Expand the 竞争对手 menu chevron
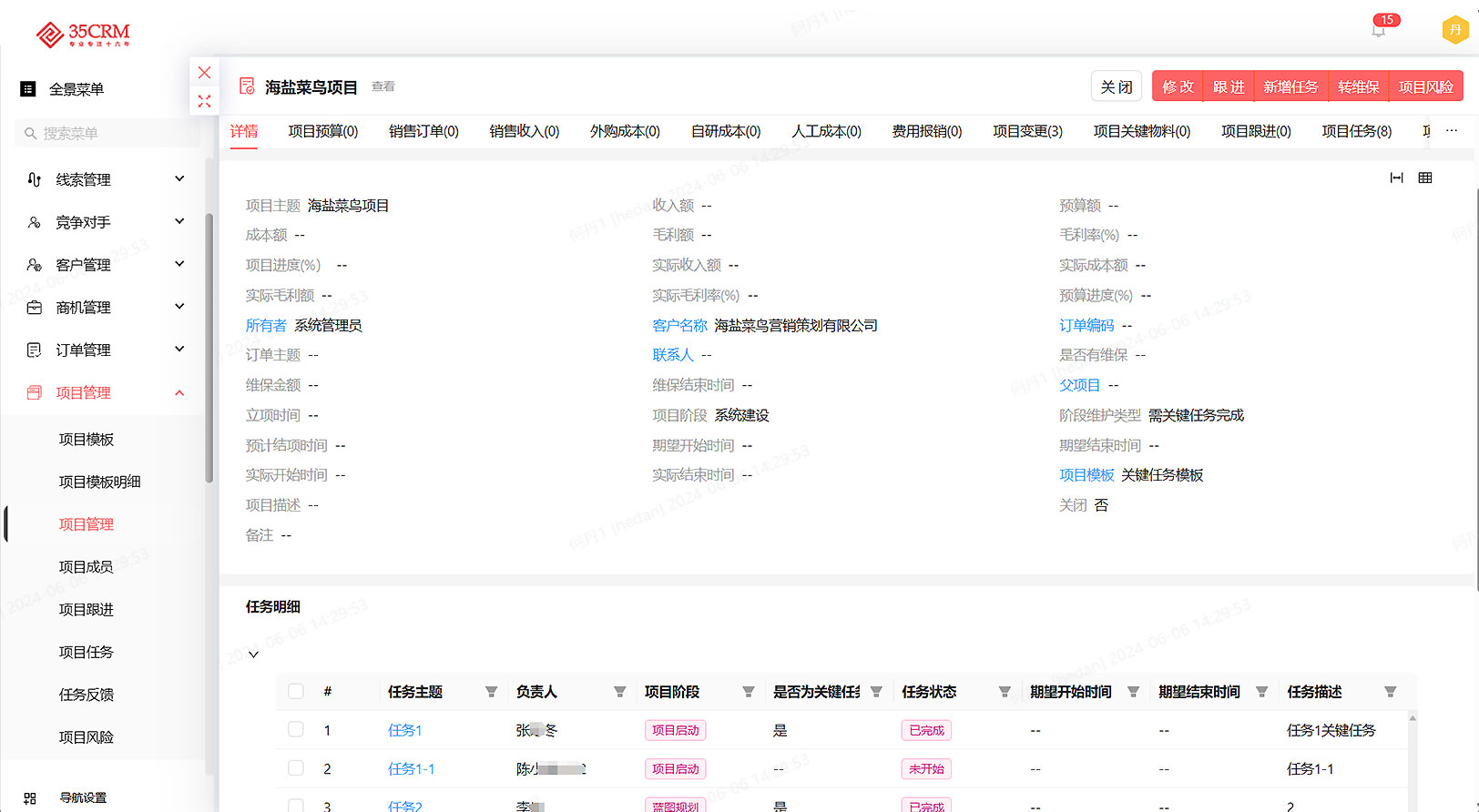Viewport: 1479px width, 812px height. (179, 221)
